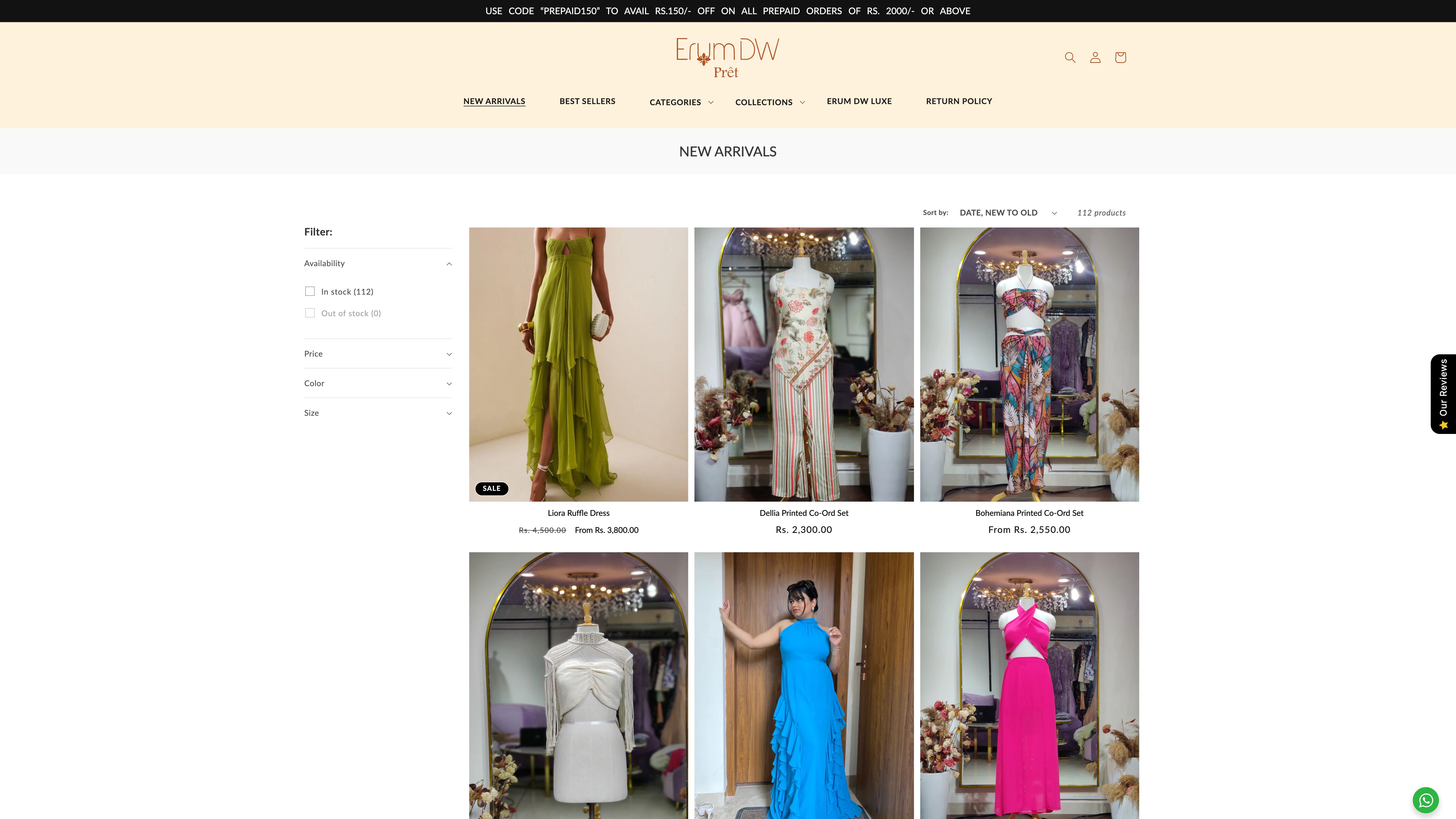This screenshot has width=1456, height=819.
Task: Open the shopping cart icon
Action: pyautogui.click(x=1120, y=57)
